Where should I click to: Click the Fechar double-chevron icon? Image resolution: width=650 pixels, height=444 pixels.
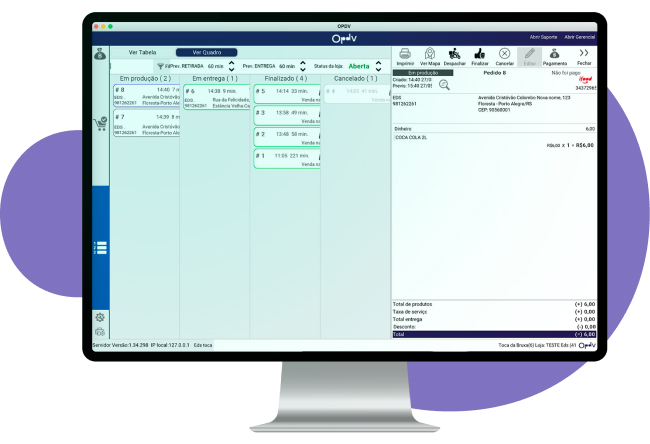coord(584,55)
